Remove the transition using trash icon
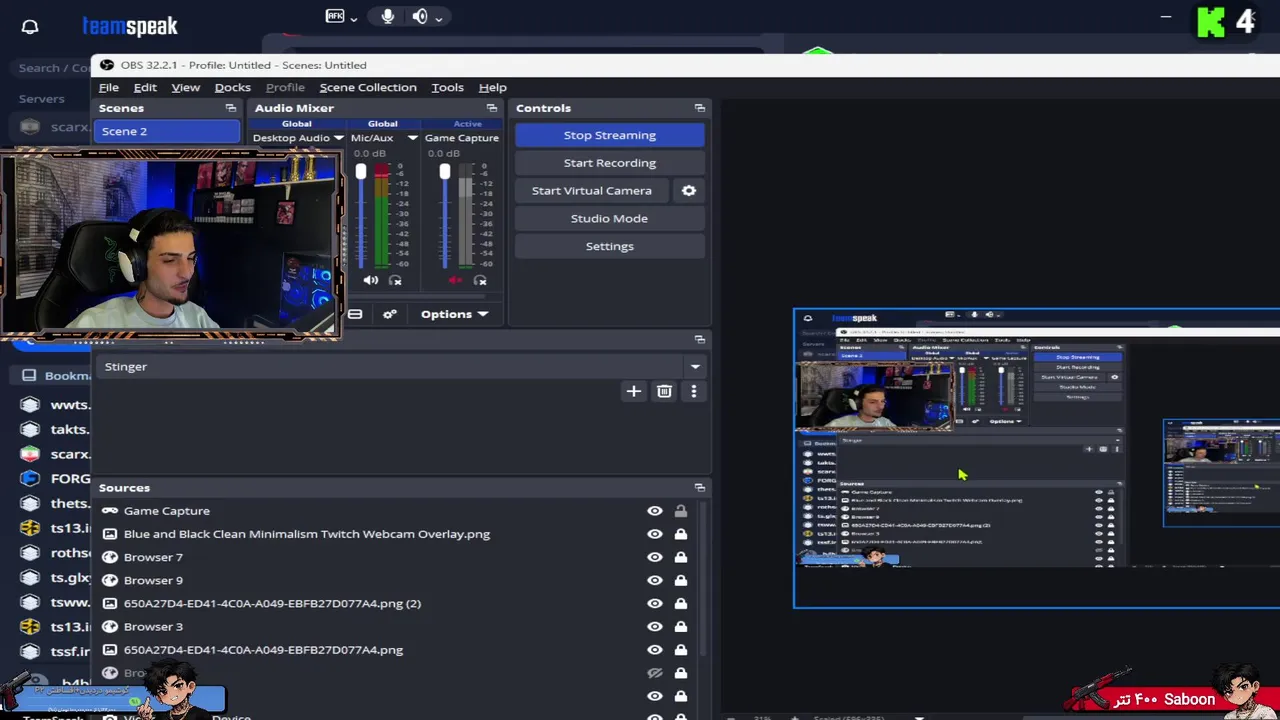 (x=664, y=391)
